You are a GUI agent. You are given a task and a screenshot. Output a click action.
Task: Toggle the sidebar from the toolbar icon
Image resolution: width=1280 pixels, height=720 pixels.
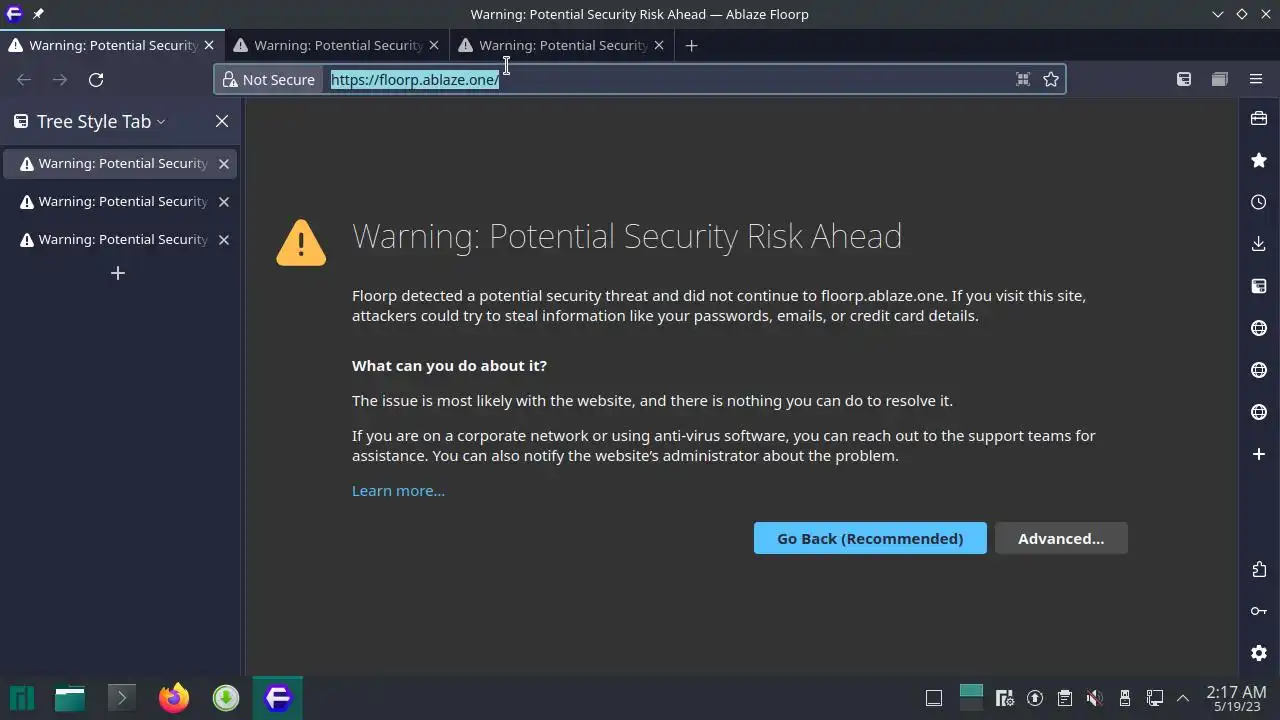click(x=1184, y=79)
